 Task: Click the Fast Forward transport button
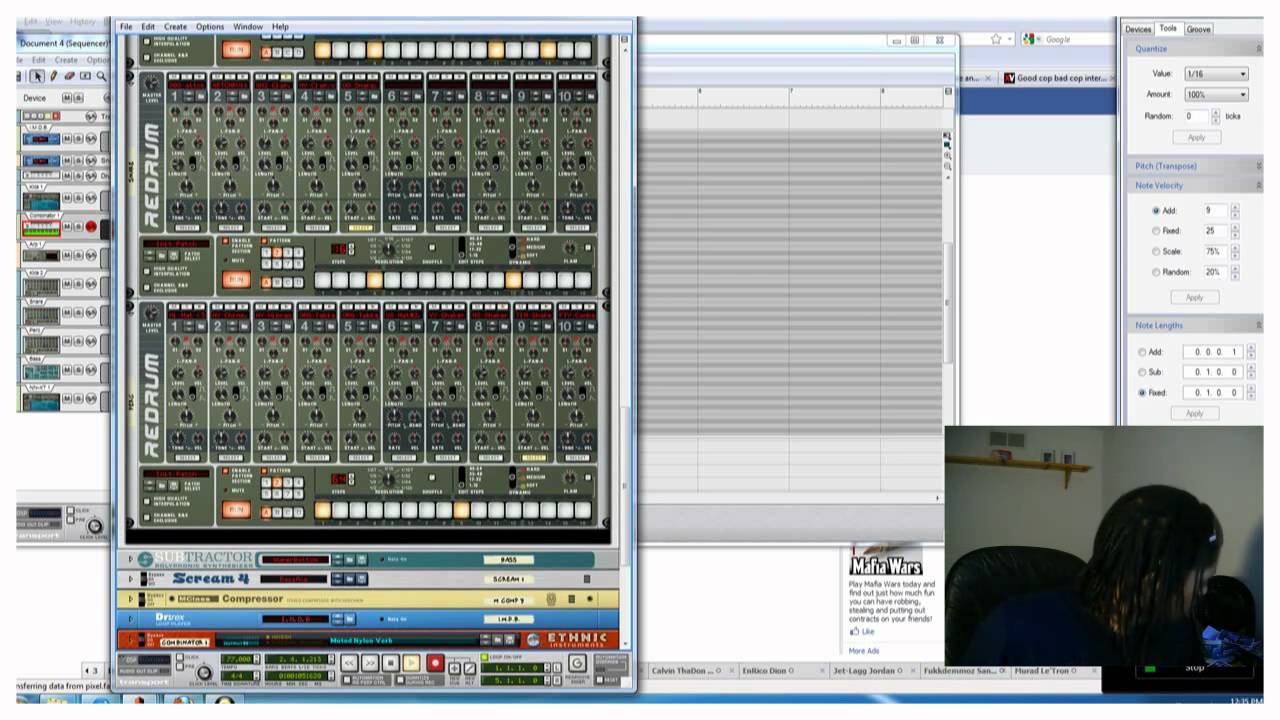click(x=369, y=663)
